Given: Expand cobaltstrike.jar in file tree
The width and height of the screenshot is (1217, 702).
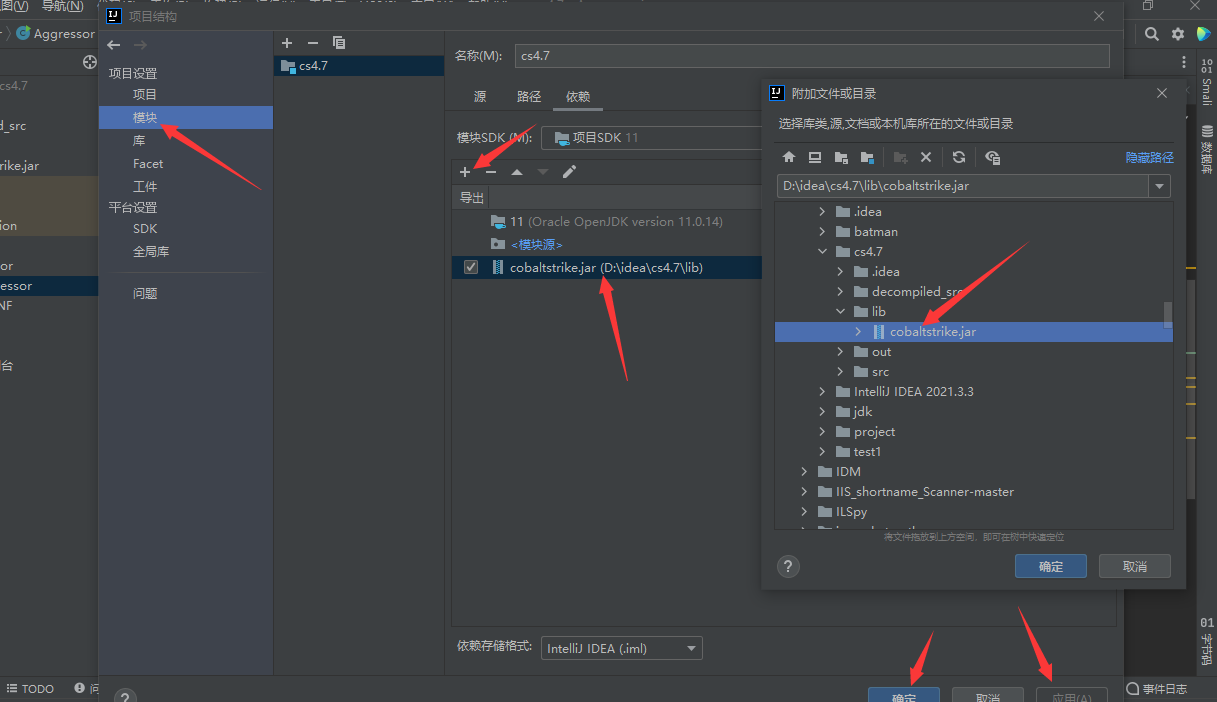Looking at the screenshot, I should pyautogui.click(x=858, y=331).
